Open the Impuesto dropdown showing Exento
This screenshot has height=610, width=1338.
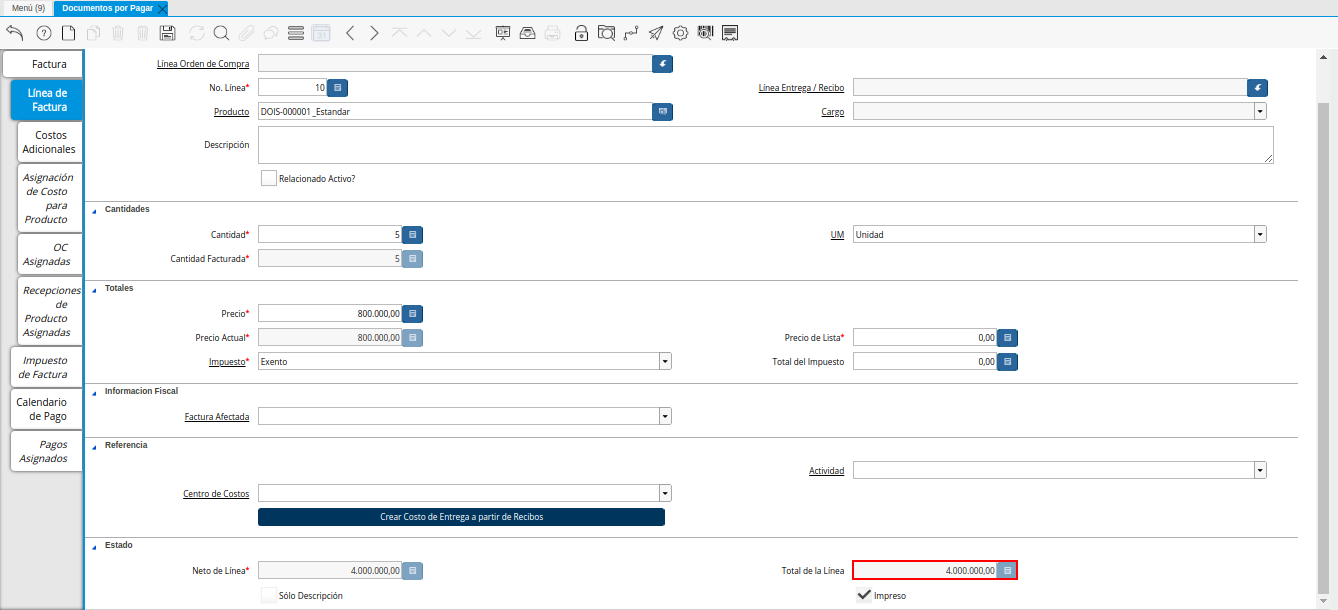point(464,361)
